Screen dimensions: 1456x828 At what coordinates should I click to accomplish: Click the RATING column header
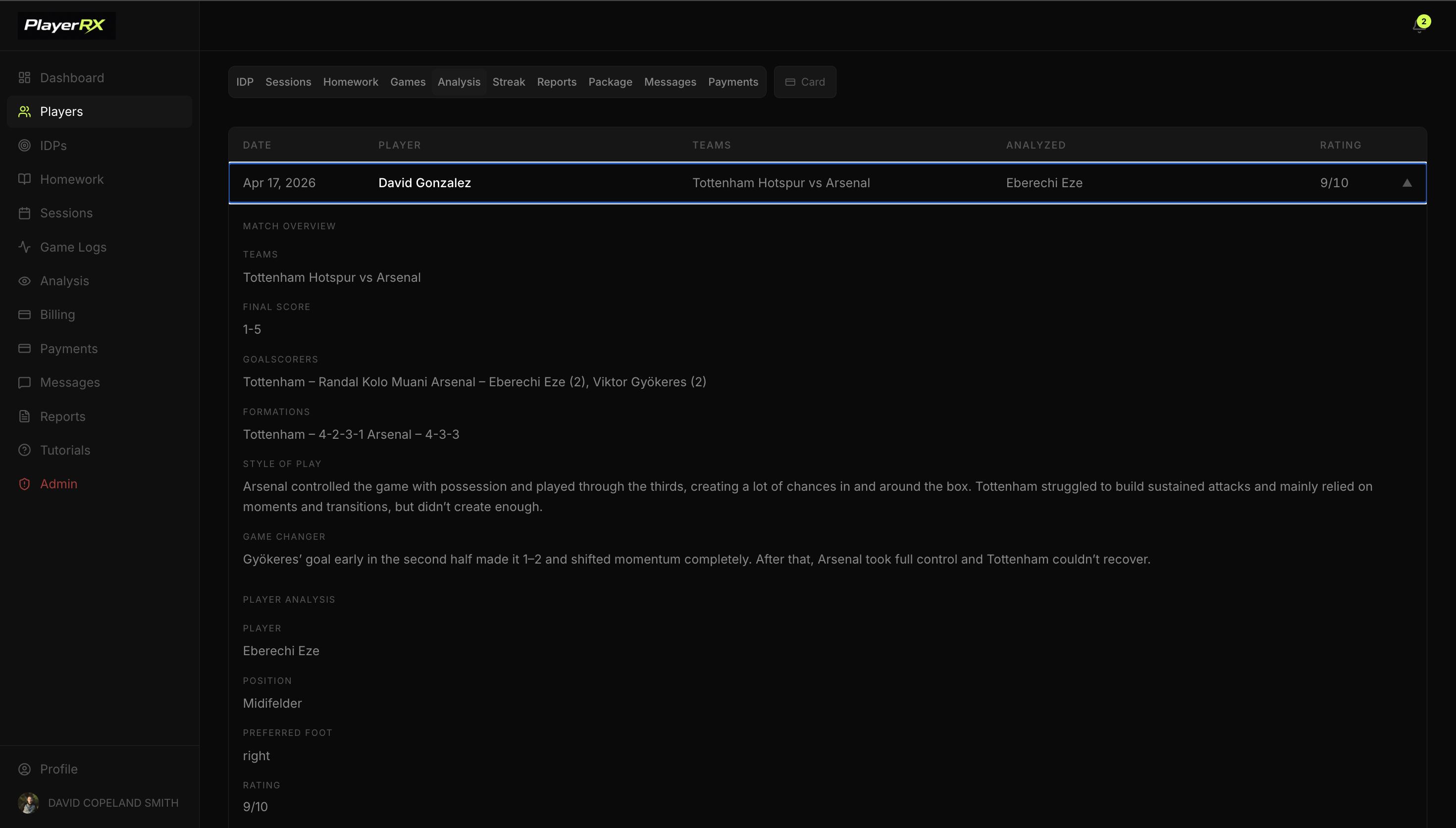[x=1341, y=145]
